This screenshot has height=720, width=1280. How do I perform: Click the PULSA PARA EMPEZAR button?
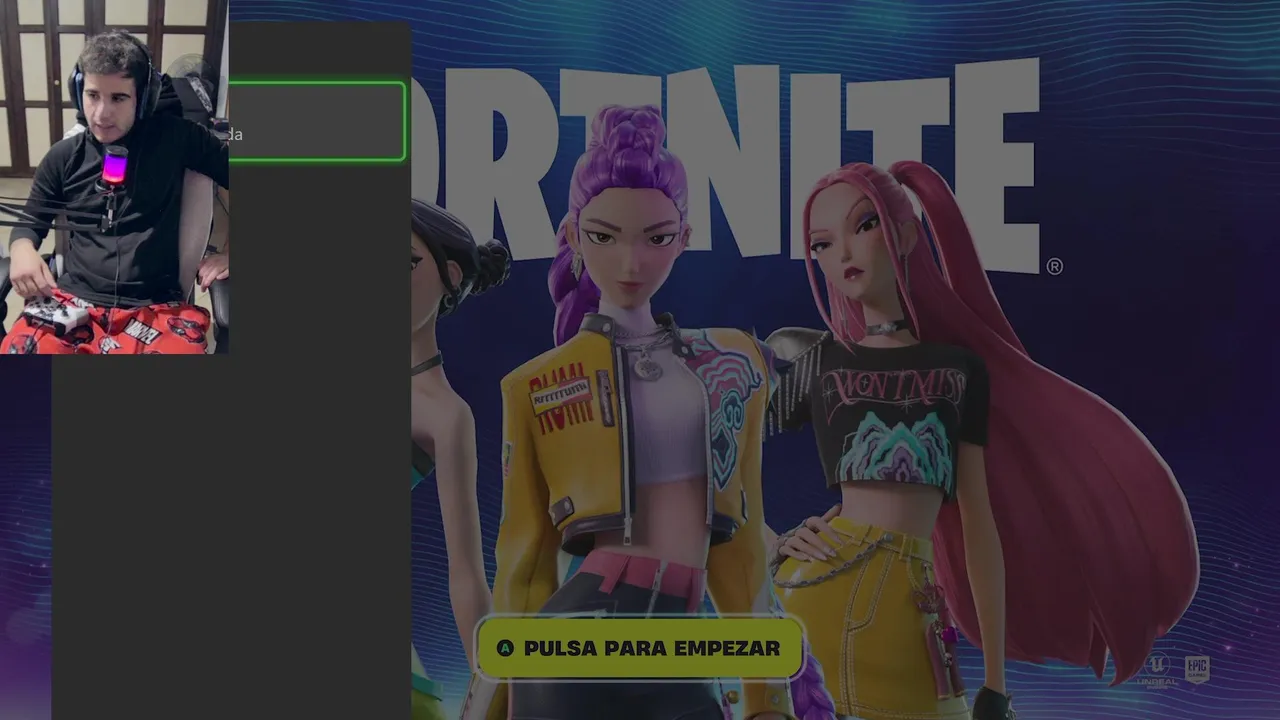pyautogui.click(x=640, y=648)
